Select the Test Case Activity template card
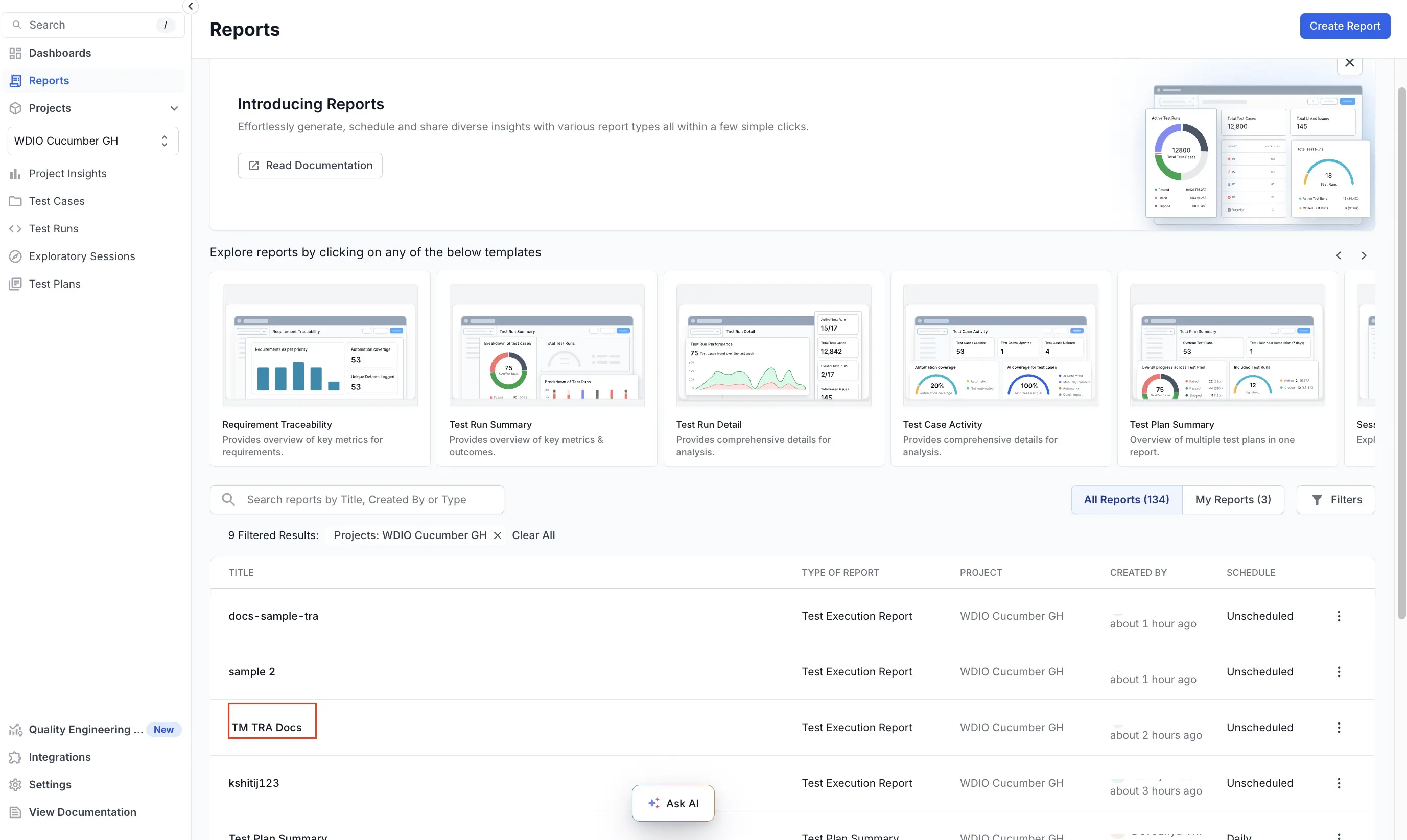The height and width of the screenshot is (840, 1407). click(x=1001, y=369)
